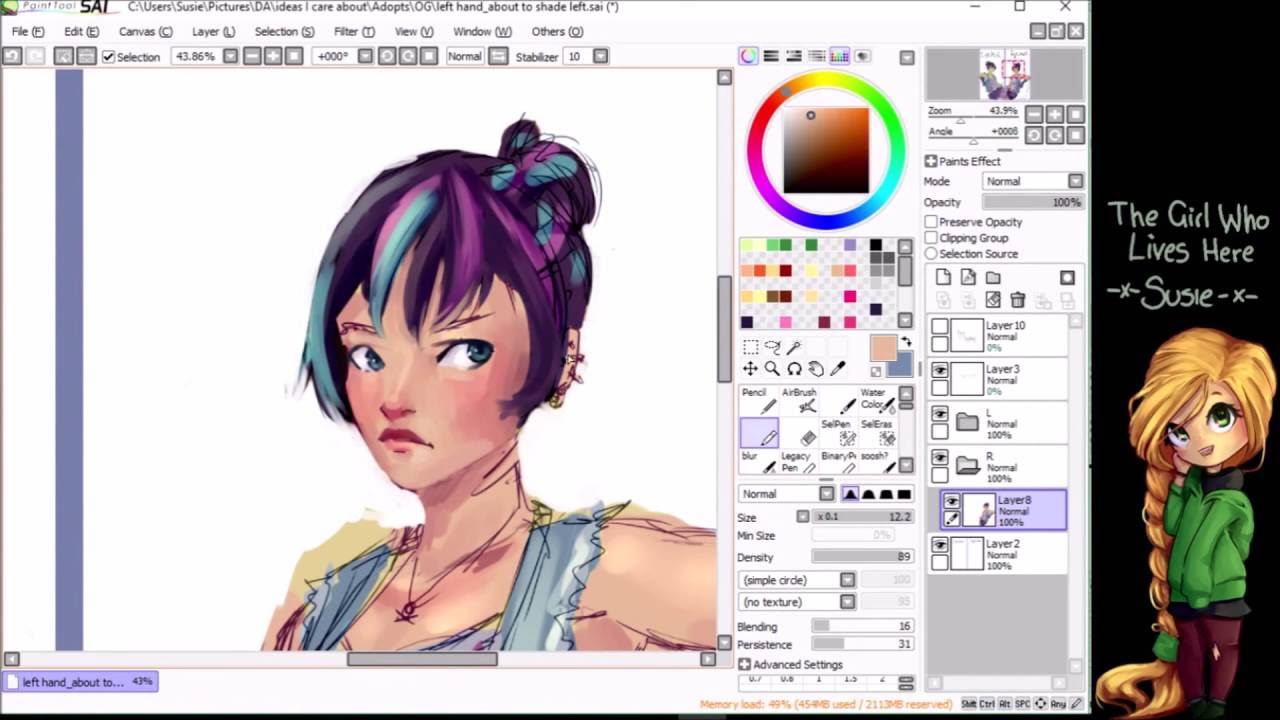Click the delete layer trash icon
Image resolution: width=1280 pixels, height=720 pixels.
(1017, 300)
